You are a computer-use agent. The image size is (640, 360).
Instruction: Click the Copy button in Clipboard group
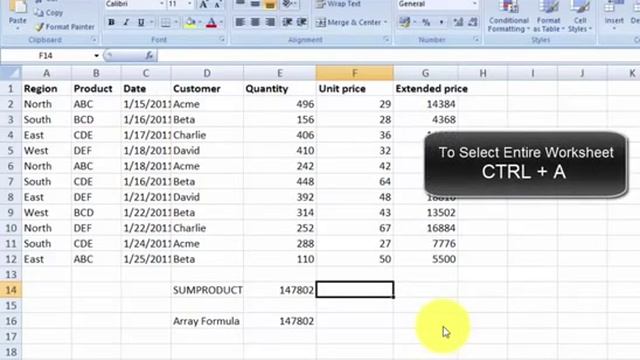(x=49, y=13)
